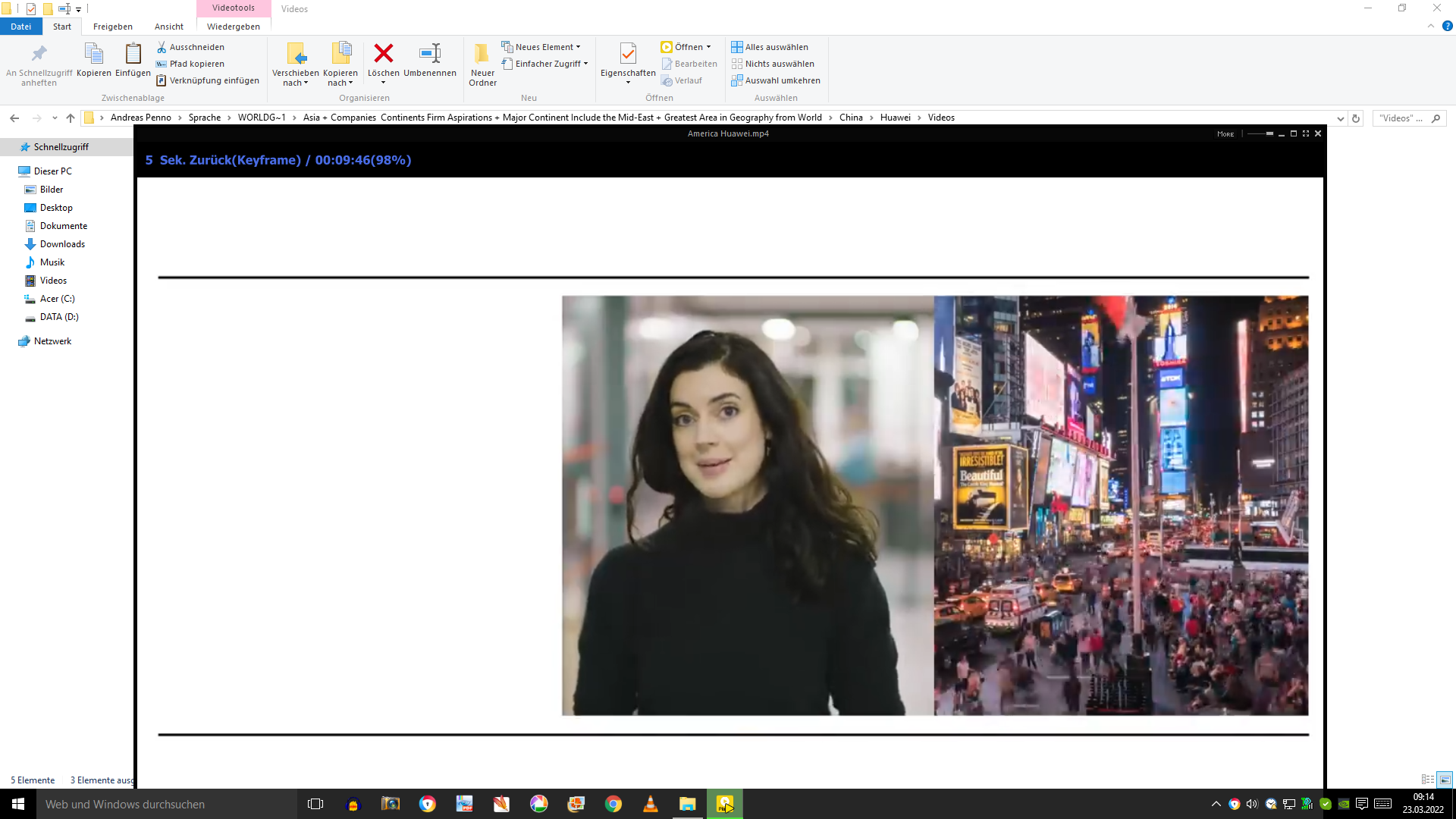Open the Quick Access Toolbar customize dropdown

pyautogui.click(x=78, y=10)
